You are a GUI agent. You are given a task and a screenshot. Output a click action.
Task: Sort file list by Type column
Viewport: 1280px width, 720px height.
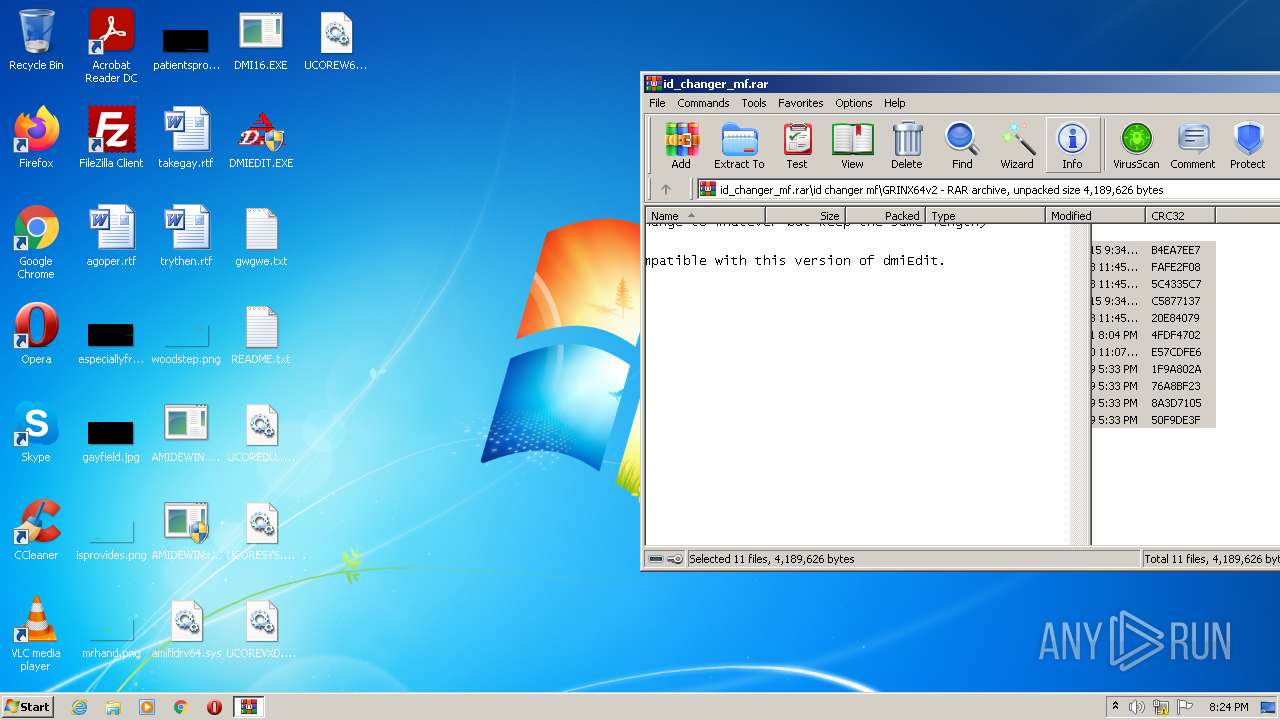[x=986, y=215]
